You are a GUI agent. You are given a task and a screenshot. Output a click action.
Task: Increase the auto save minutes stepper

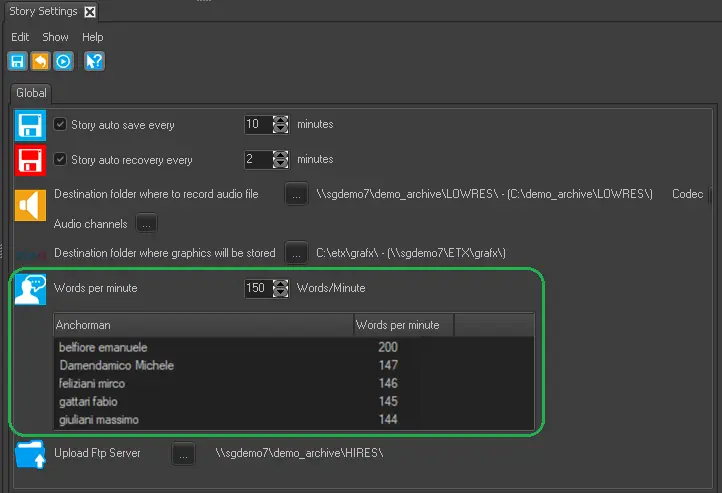point(280,120)
